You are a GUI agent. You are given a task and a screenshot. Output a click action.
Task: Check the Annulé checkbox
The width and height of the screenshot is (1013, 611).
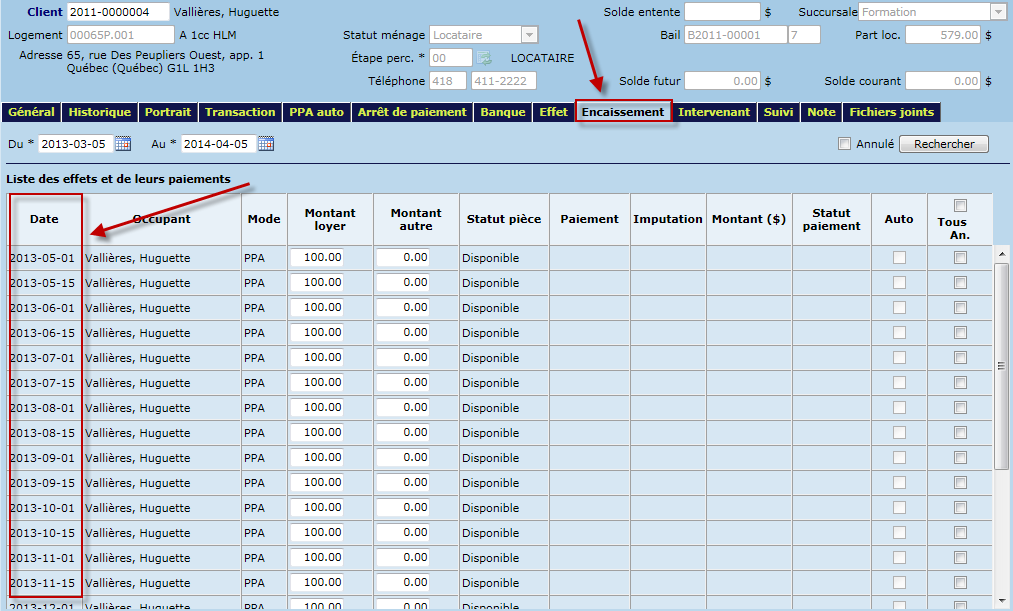point(845,144)
